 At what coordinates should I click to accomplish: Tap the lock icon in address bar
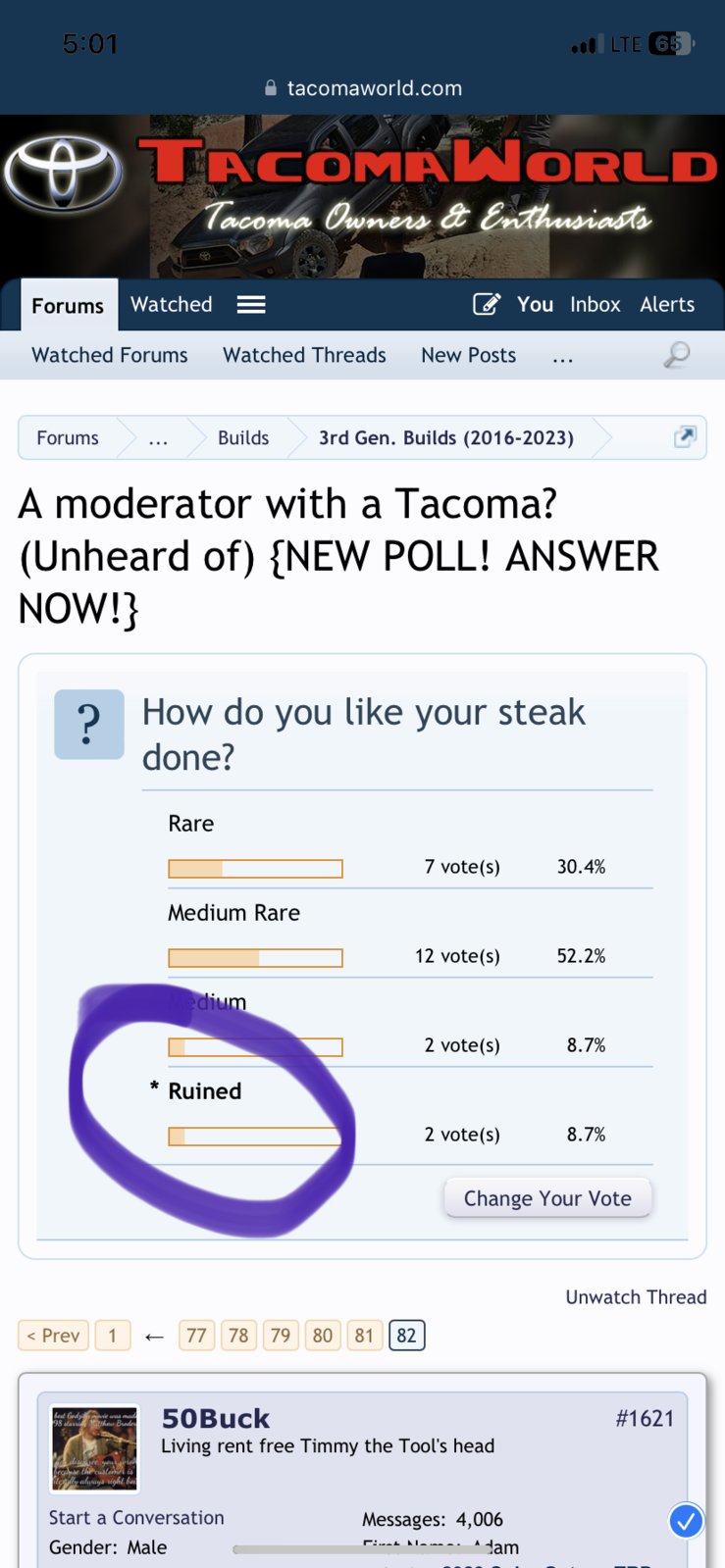[x=271, y=88]
